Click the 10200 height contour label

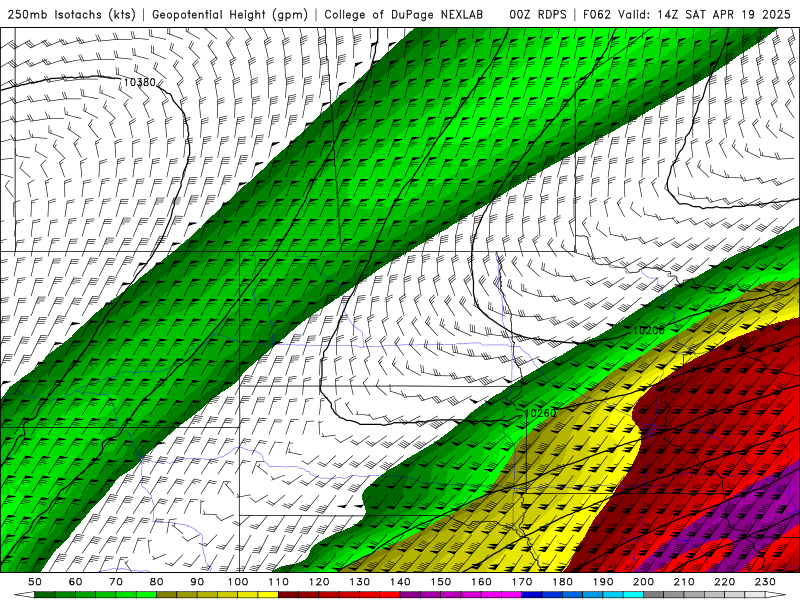coord(648,331)
